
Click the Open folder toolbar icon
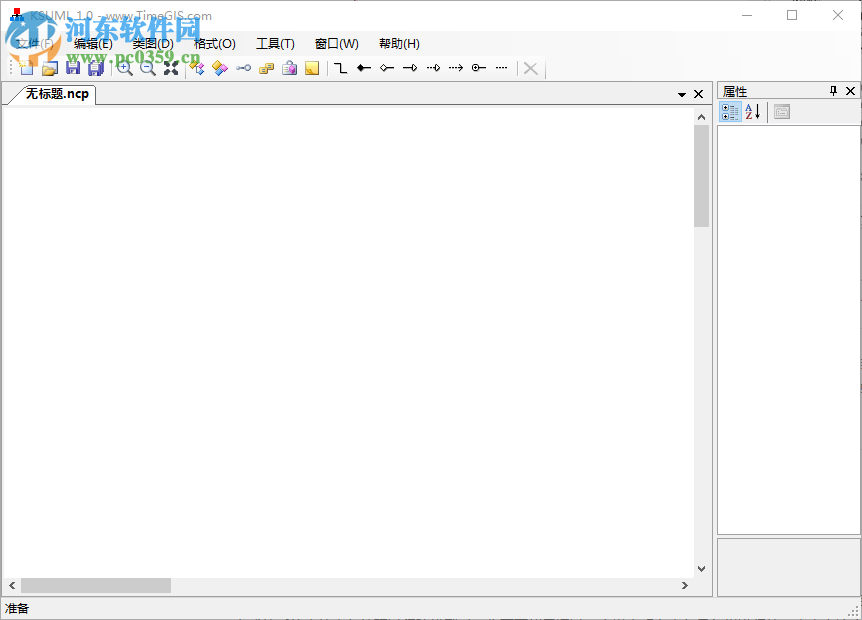point(49,68)
